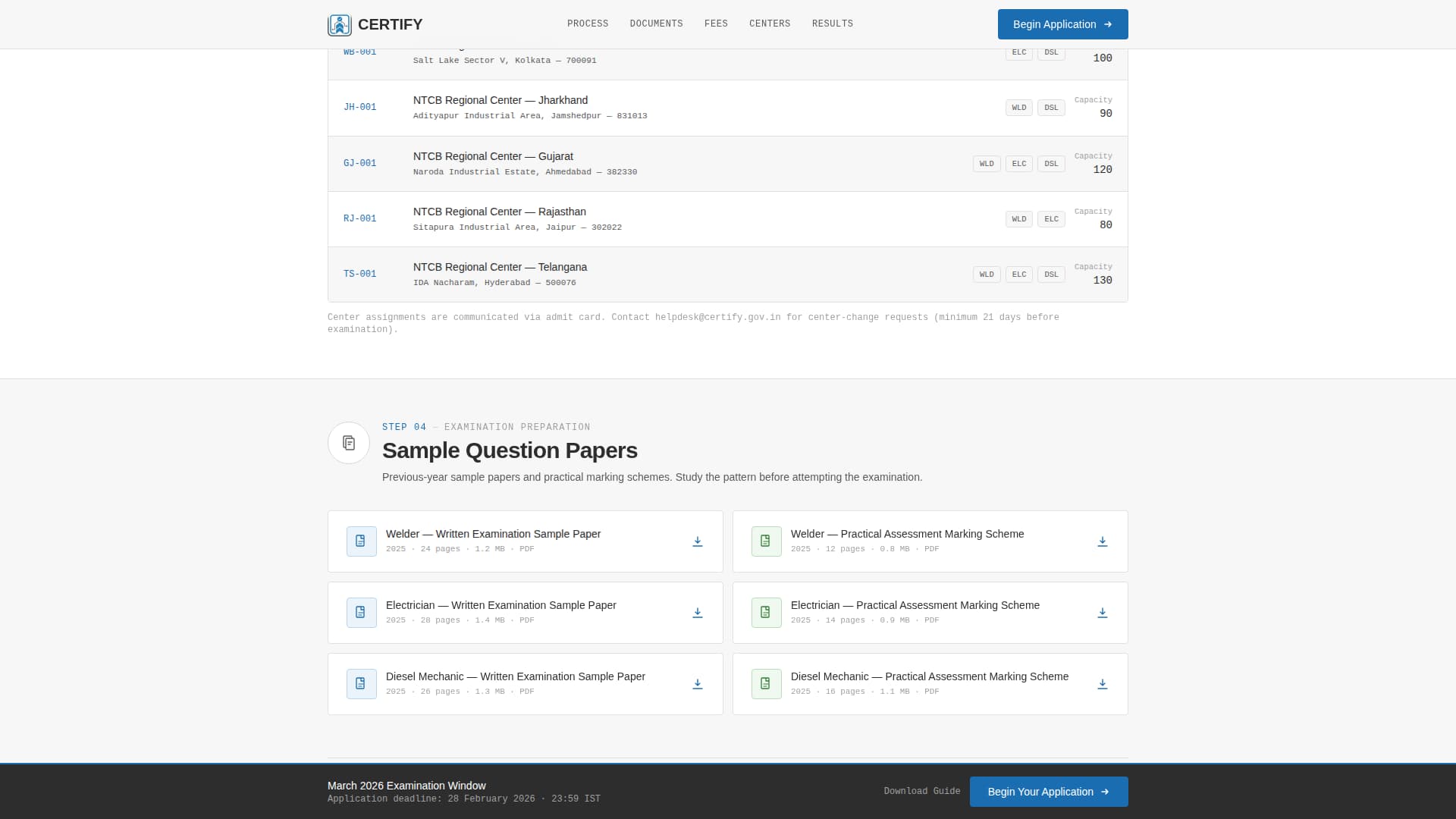Click the Sample Question Papers heading
Viewport: 1456px width, 819px height.
pyautogui.click(x=510, y=450)
